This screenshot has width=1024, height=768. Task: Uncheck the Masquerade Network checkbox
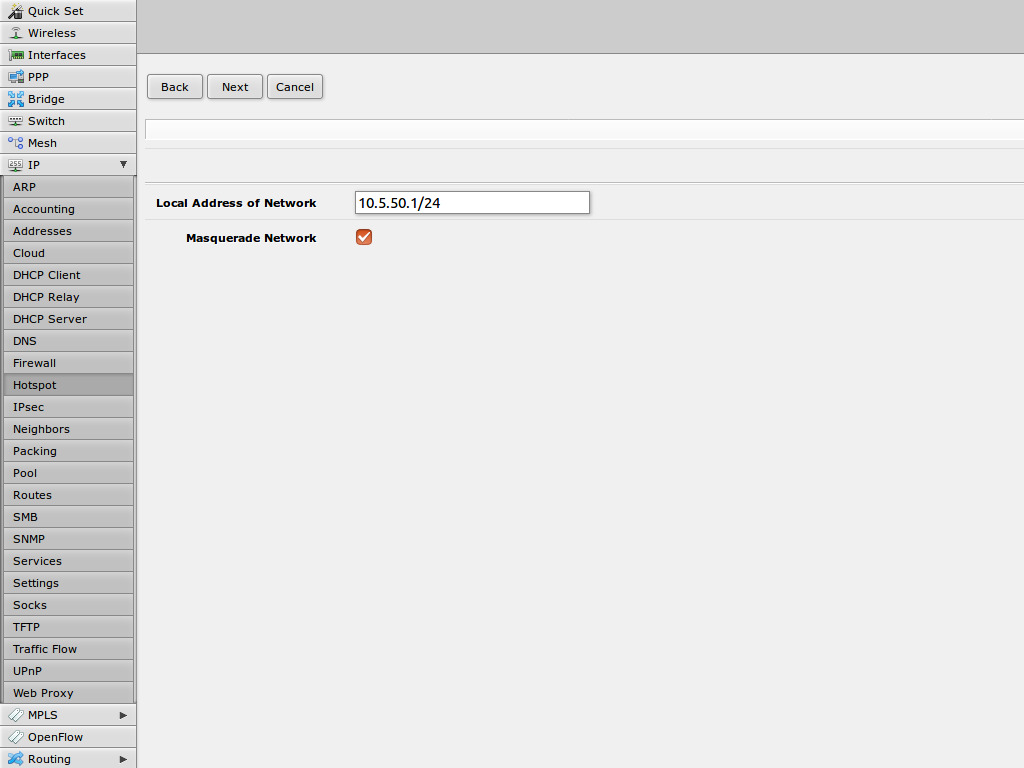364,237
